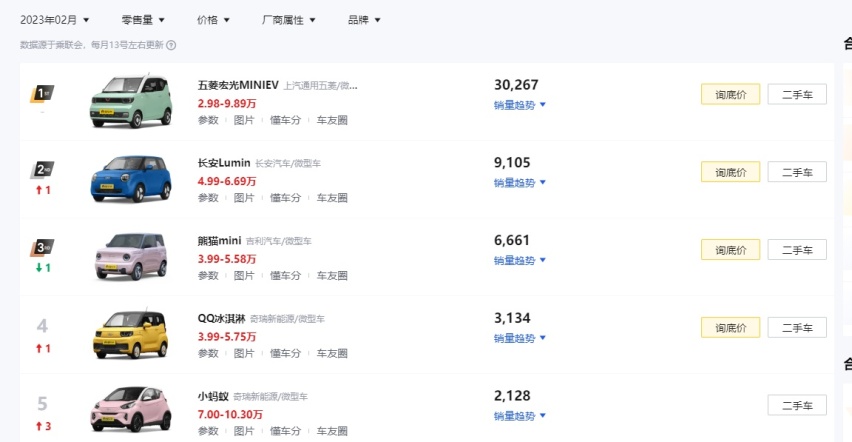This screenshot has width=852, height=442.
Task: Open the 熊猫mini car image
Action: pyautogui.click(x=131, y=257)
